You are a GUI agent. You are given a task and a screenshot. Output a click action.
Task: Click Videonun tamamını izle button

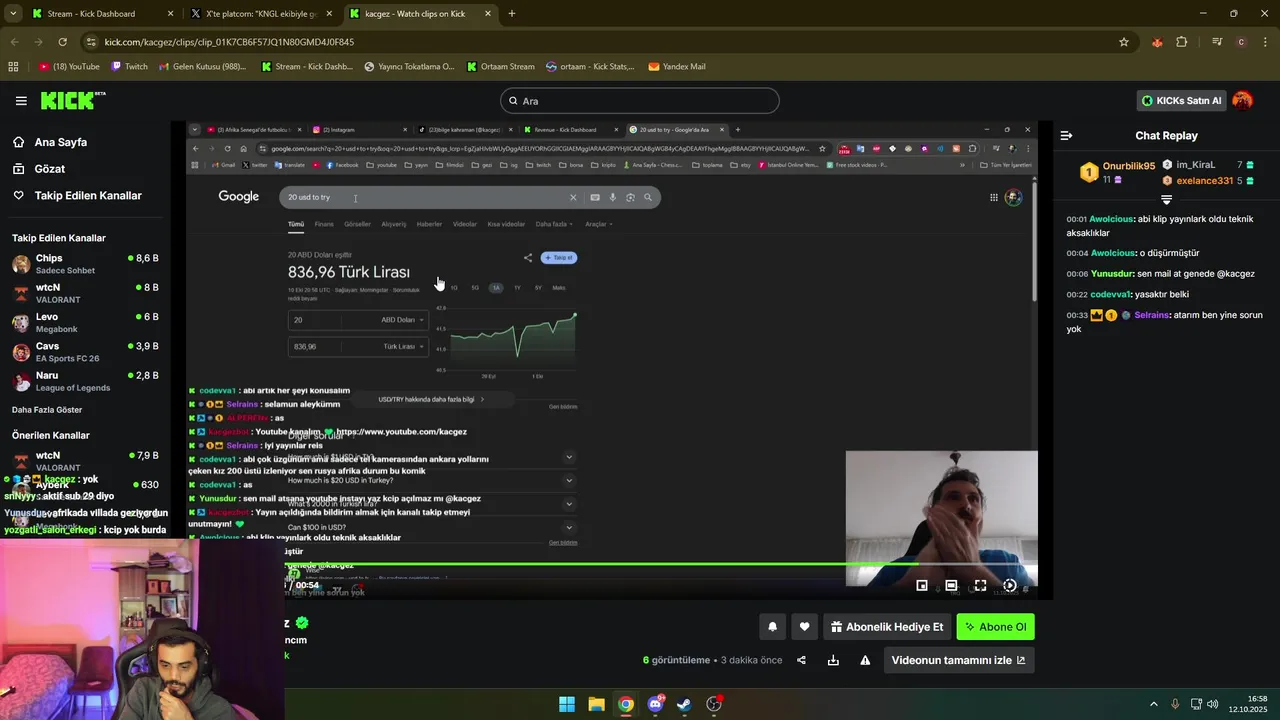(x=958, y=660)
